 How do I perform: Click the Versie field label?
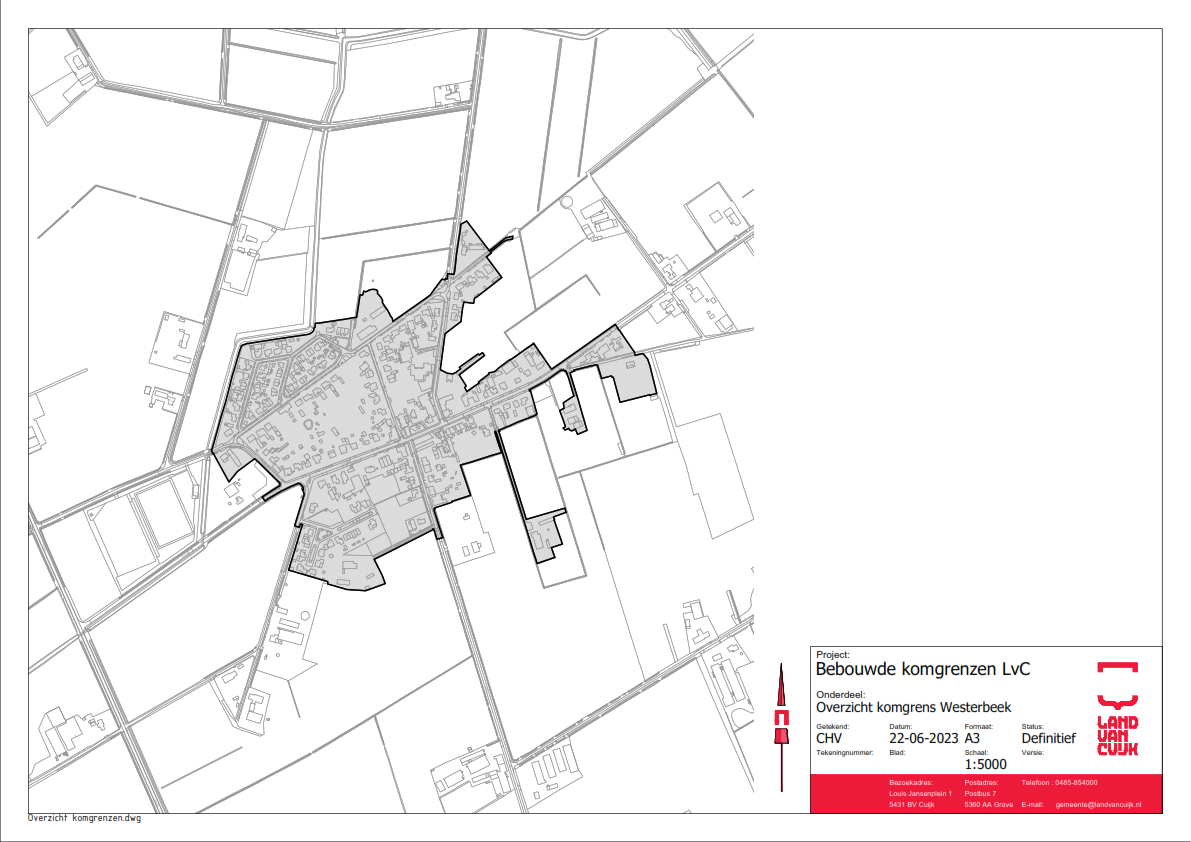tap(1033, 752)
